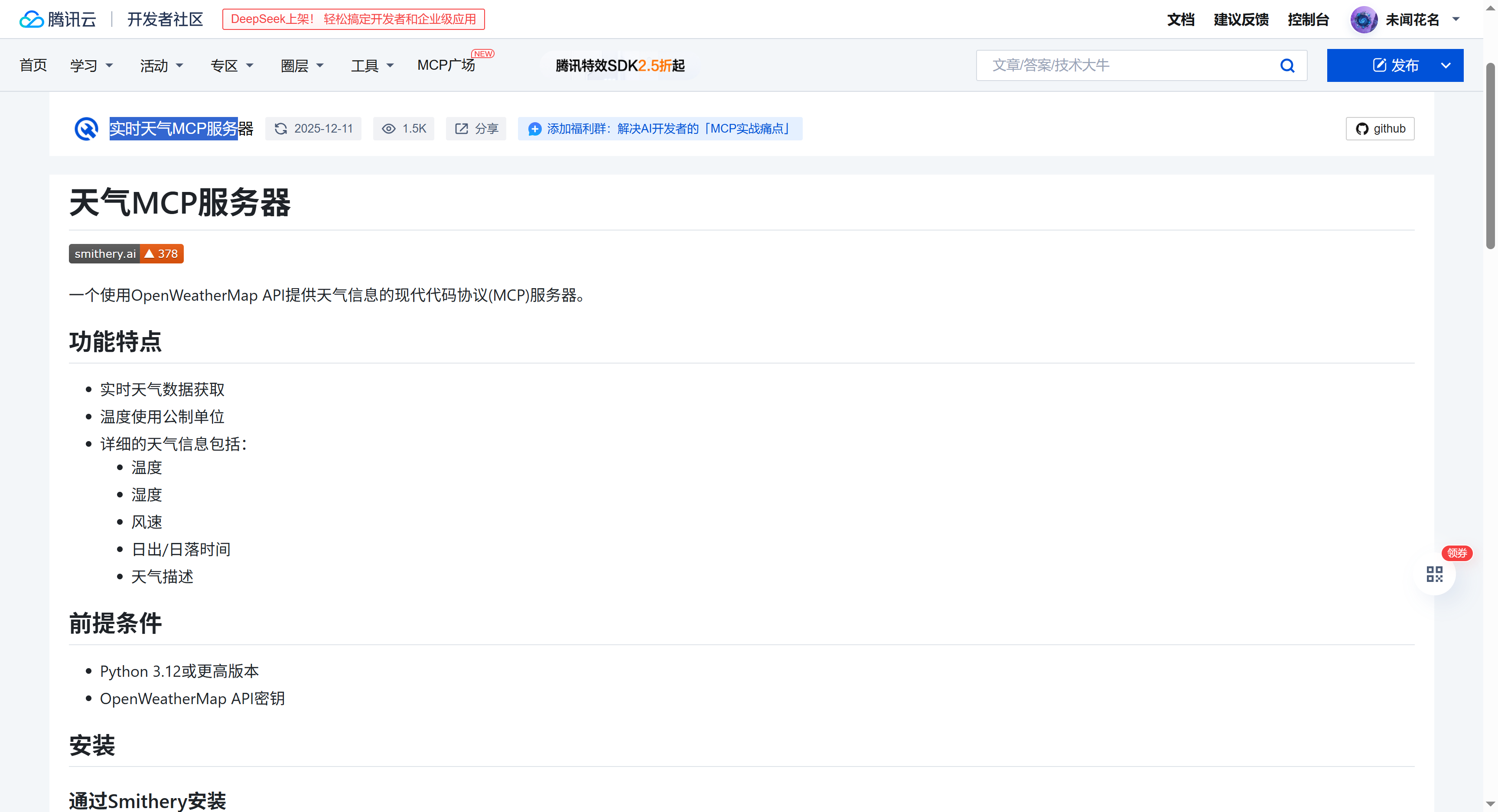Viewport: 1498px width, 812px height.
Task: Click the search magnifier icon
Action: point(1287,66)
